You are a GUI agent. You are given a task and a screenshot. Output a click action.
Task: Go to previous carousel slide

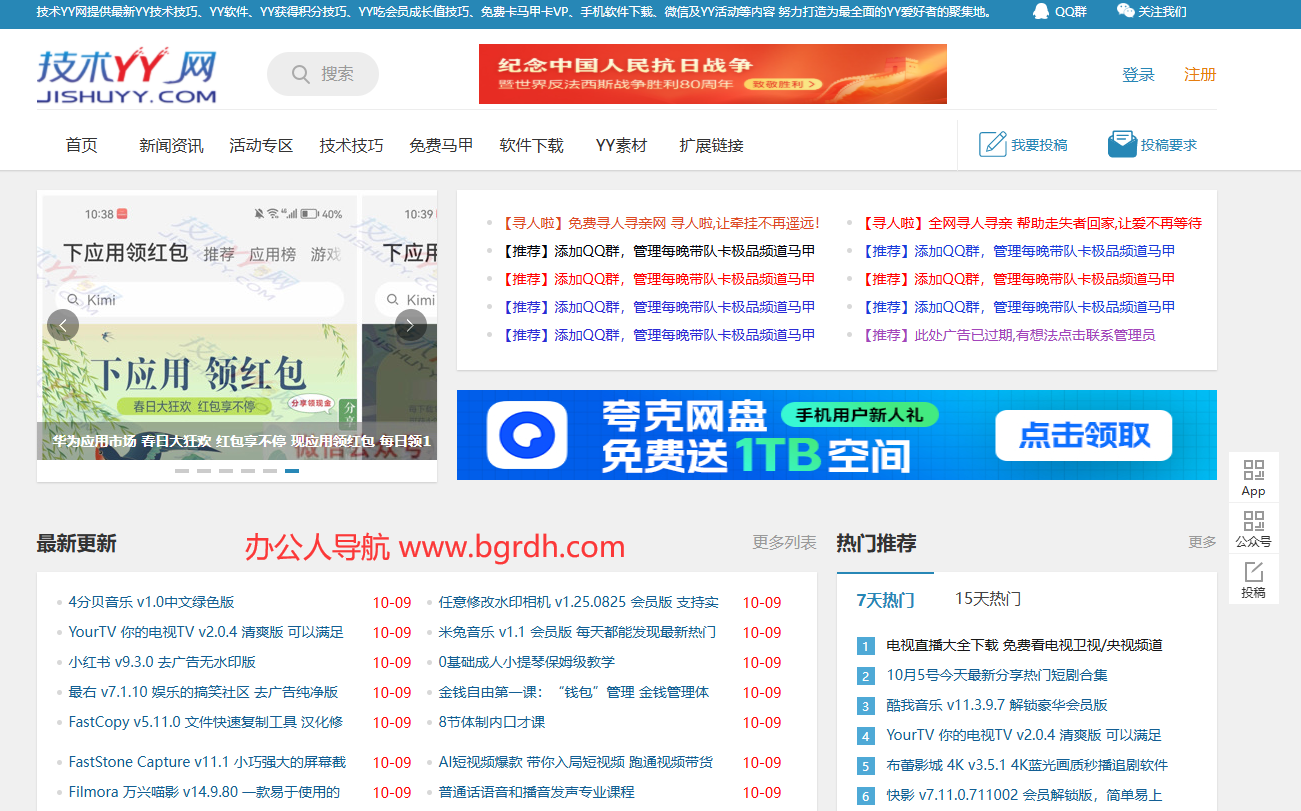(x=63, y=325)
